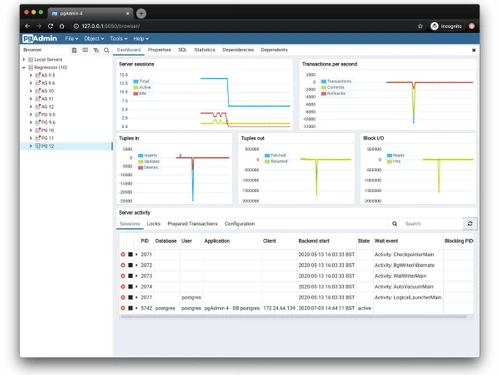This screenshot has height=375, width=500.
Task: Switch to the Dependencies tab
Action: (x=238, y=50)
